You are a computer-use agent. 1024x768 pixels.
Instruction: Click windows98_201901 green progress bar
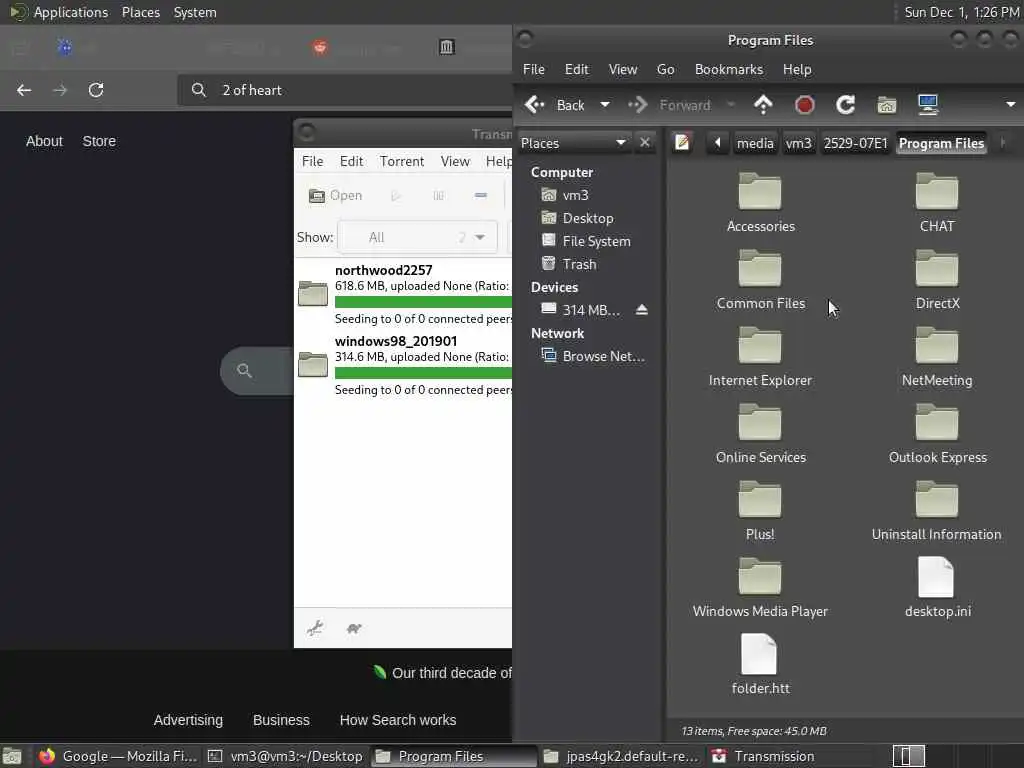(x=423, y=373)
